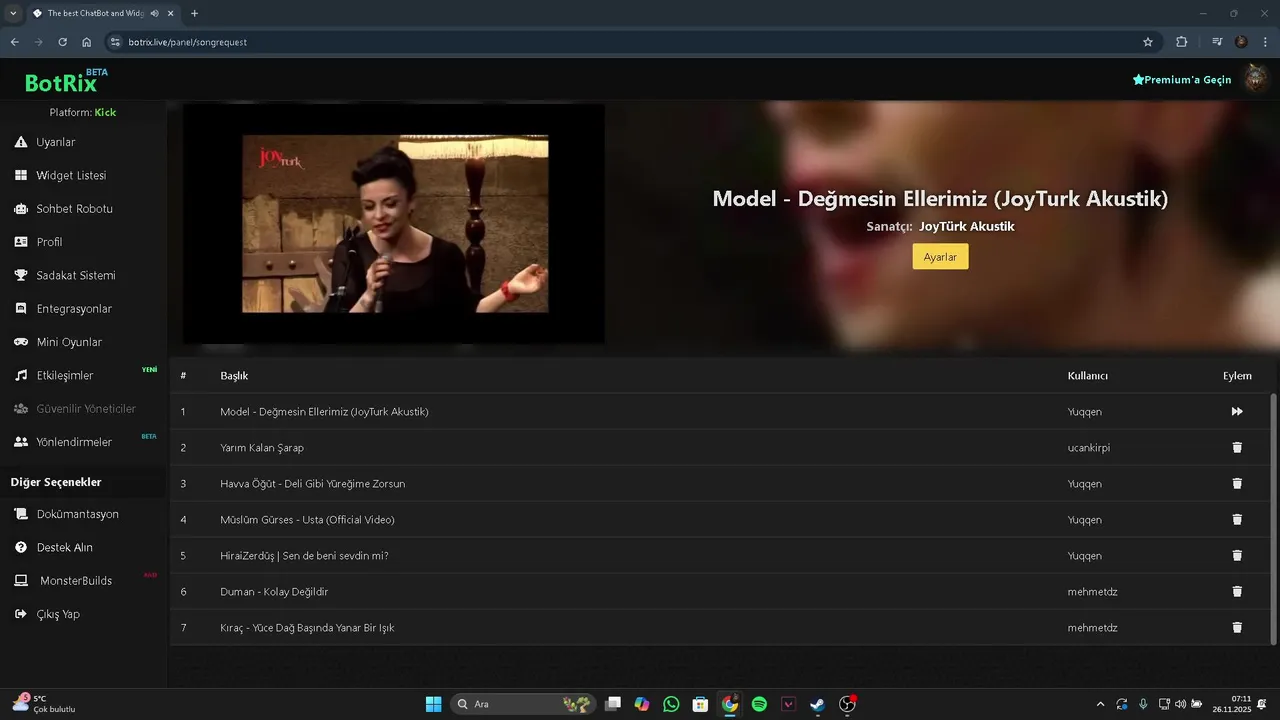The height and width of the screenshot is (720, 1280).
Task: Select the Model - Değmesin Ellerimiz row title
Action: (x=324, y=411)
